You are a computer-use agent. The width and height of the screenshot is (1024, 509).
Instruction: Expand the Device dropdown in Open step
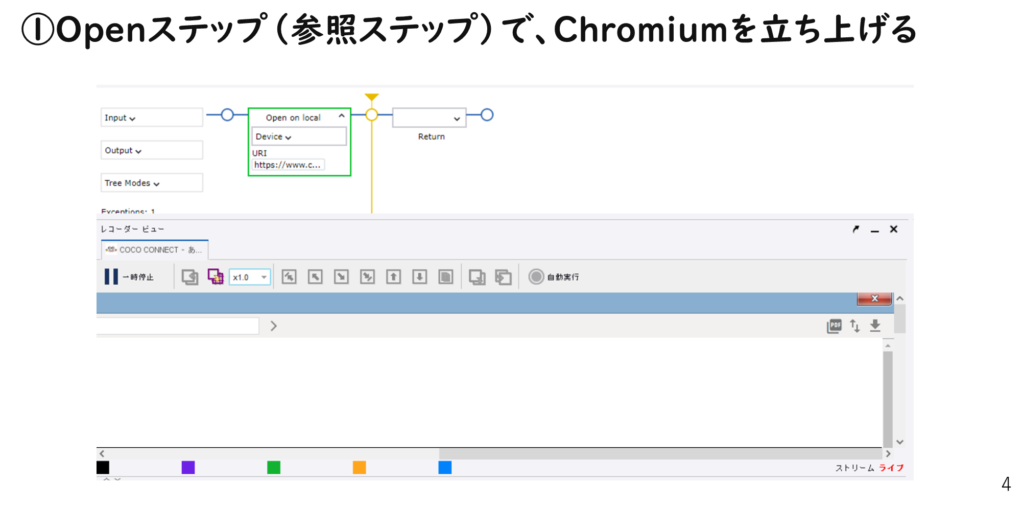click(x=298, y=137)
